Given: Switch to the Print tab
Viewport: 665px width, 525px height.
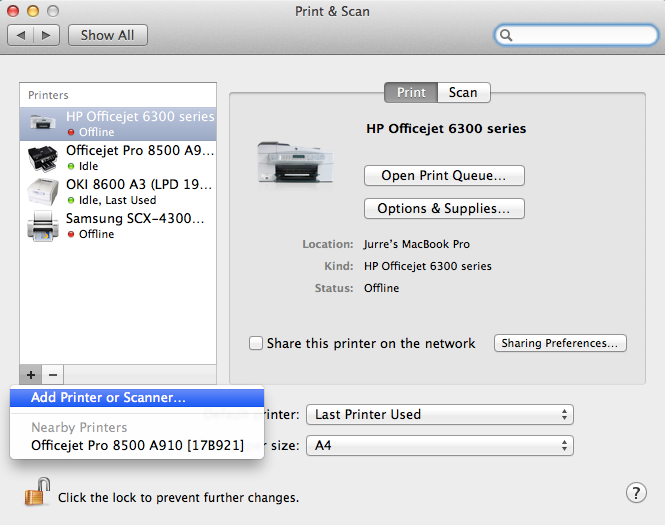Looking at the screenshot, I should tap(411, 92).
